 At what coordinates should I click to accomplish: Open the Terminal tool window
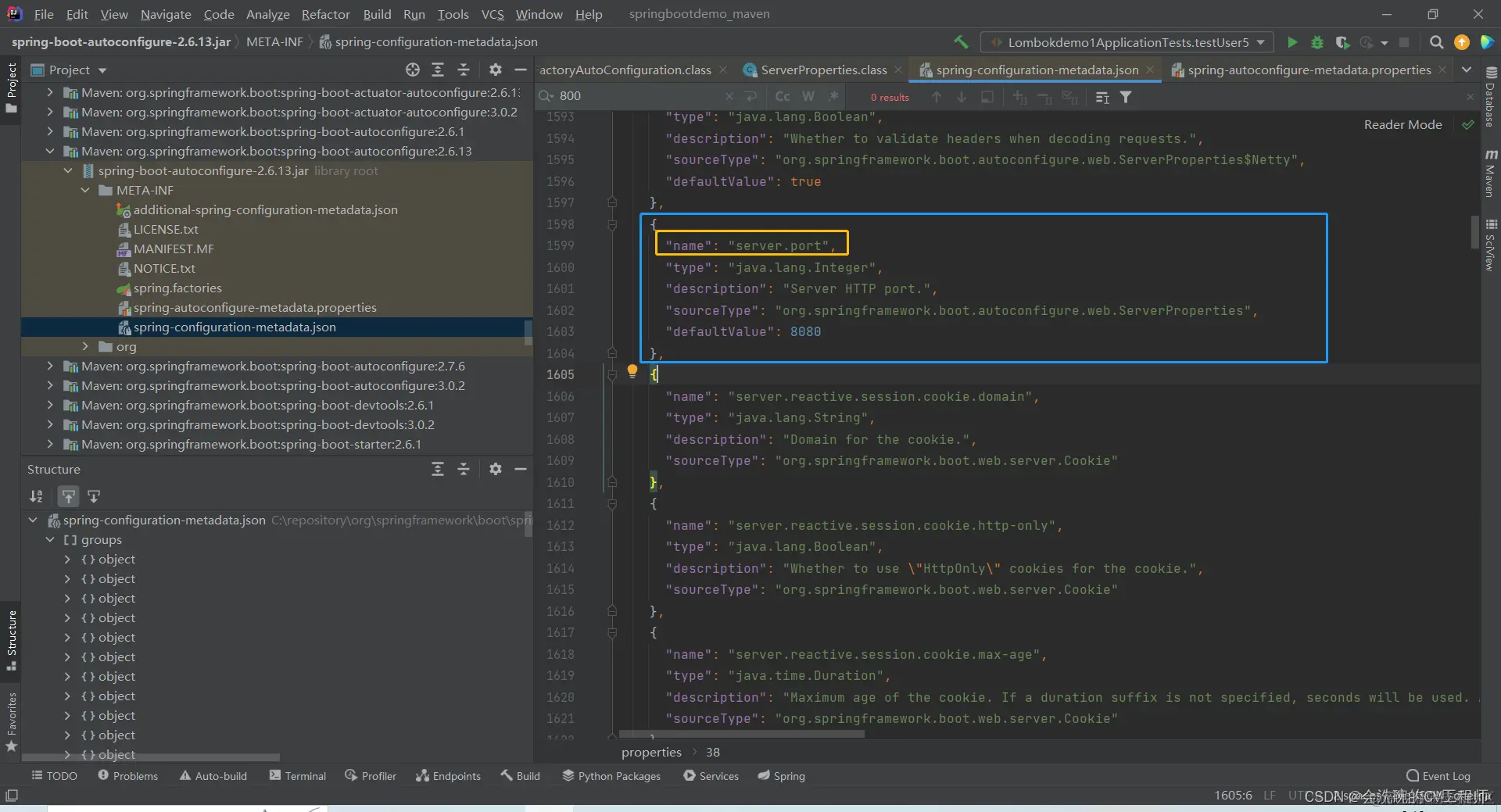pos(297,776)
